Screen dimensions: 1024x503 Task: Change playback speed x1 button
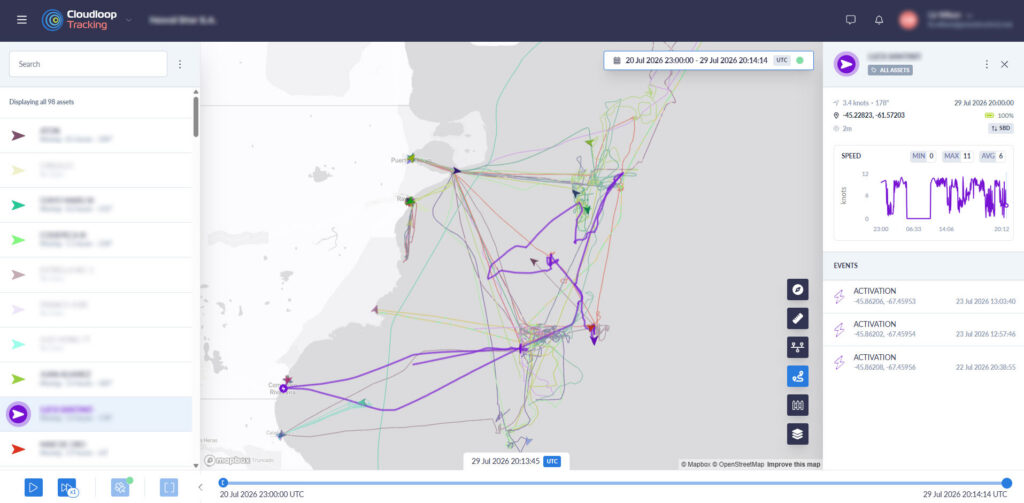(67, 487)
